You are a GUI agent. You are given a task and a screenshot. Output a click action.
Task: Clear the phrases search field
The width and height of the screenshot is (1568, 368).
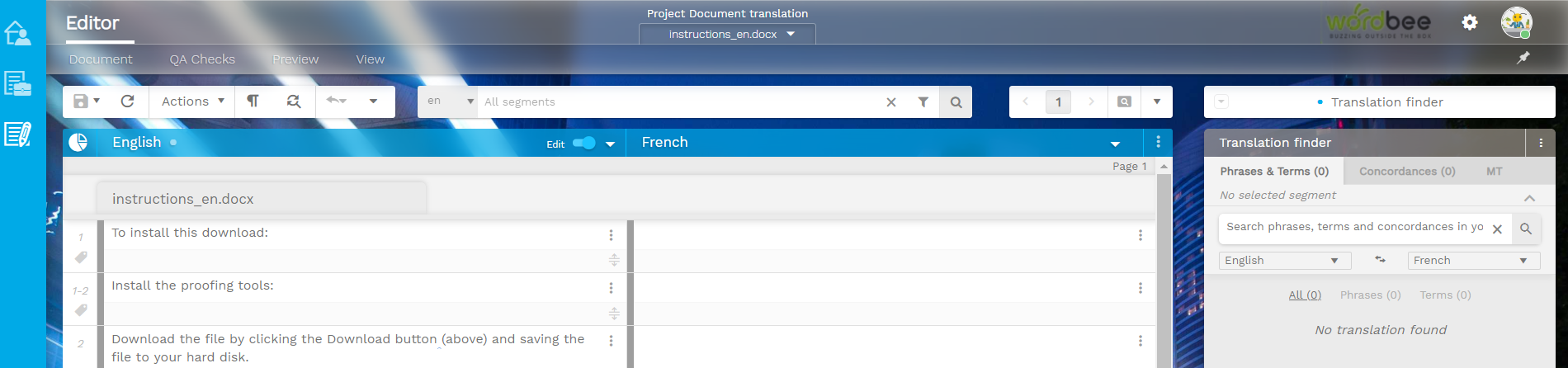coord(1497,229)
